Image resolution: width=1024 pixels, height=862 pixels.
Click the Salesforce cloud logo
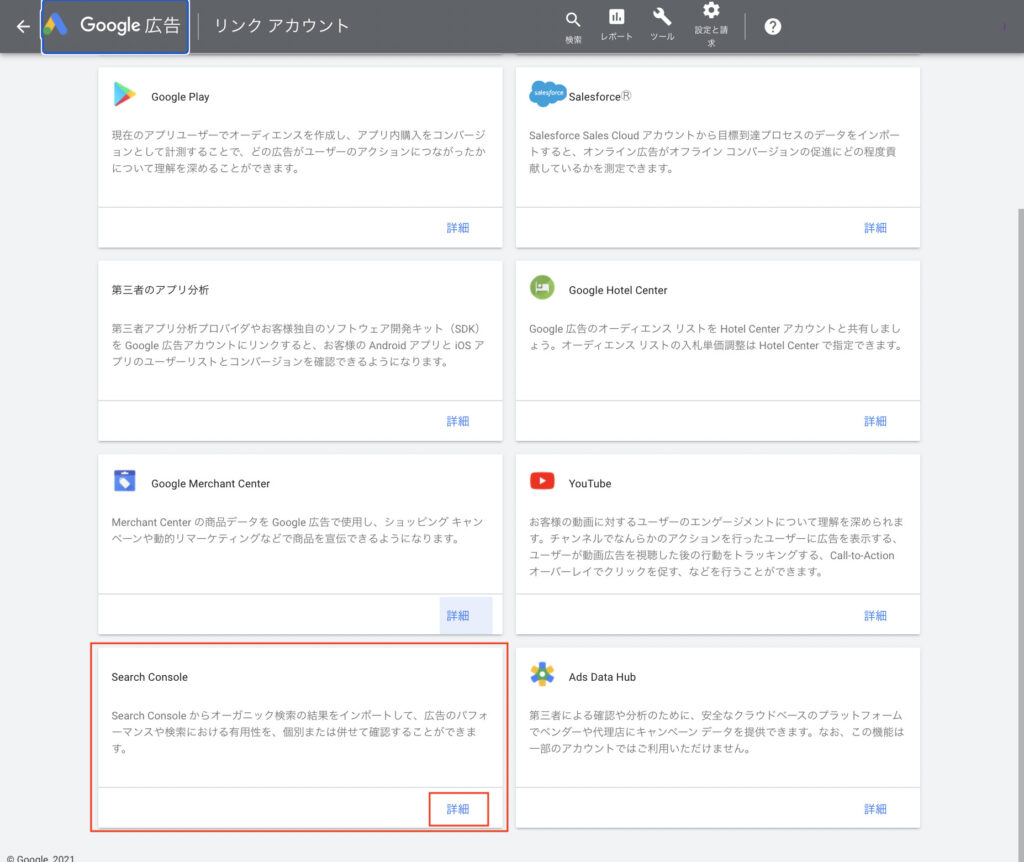click(x=547, y=95)
